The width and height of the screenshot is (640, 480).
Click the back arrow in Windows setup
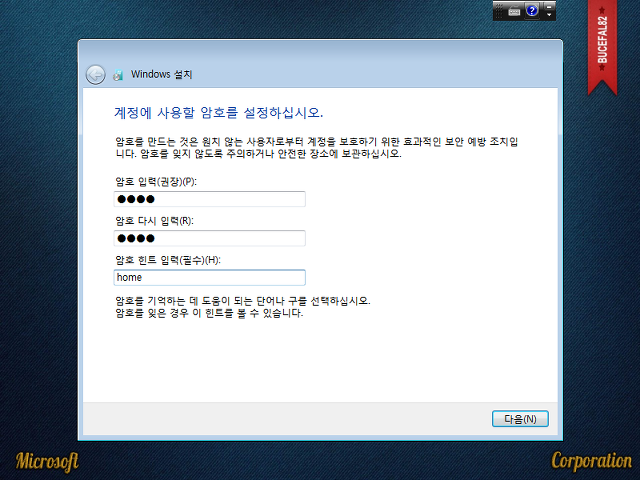(x=96, y=75)
